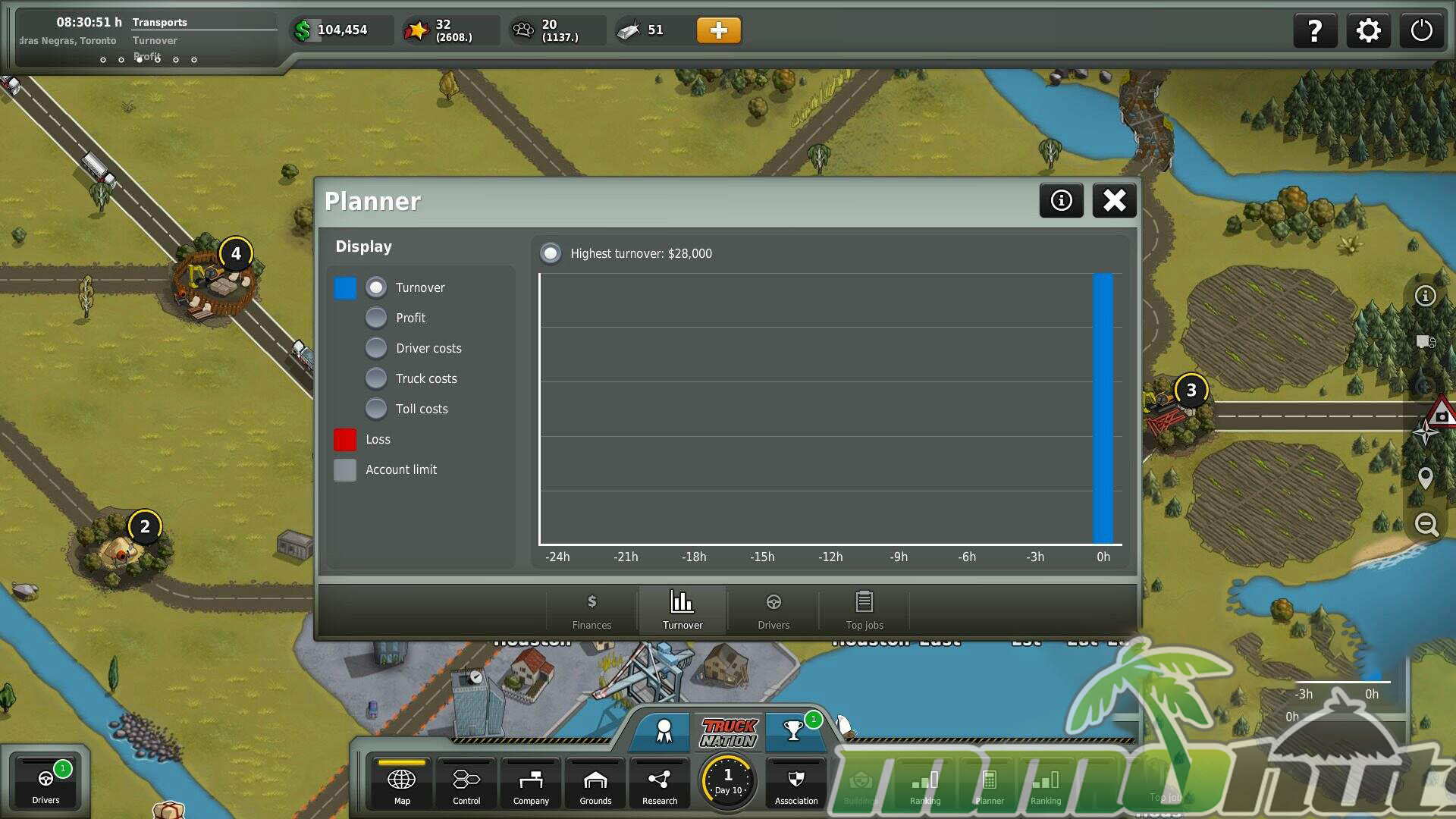This screenshot has height=819, width=1456.
Task: Select the Driver costs radio button
Action: click(376, 348)
